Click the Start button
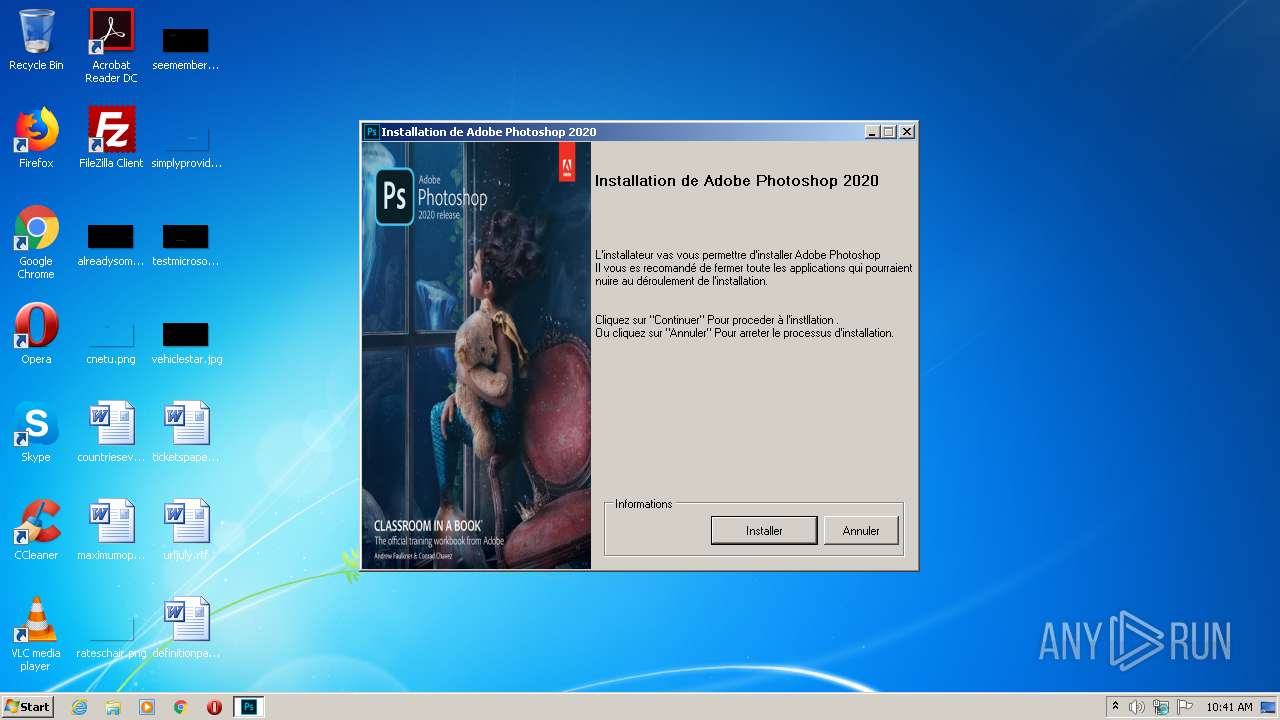 [28, 707]
